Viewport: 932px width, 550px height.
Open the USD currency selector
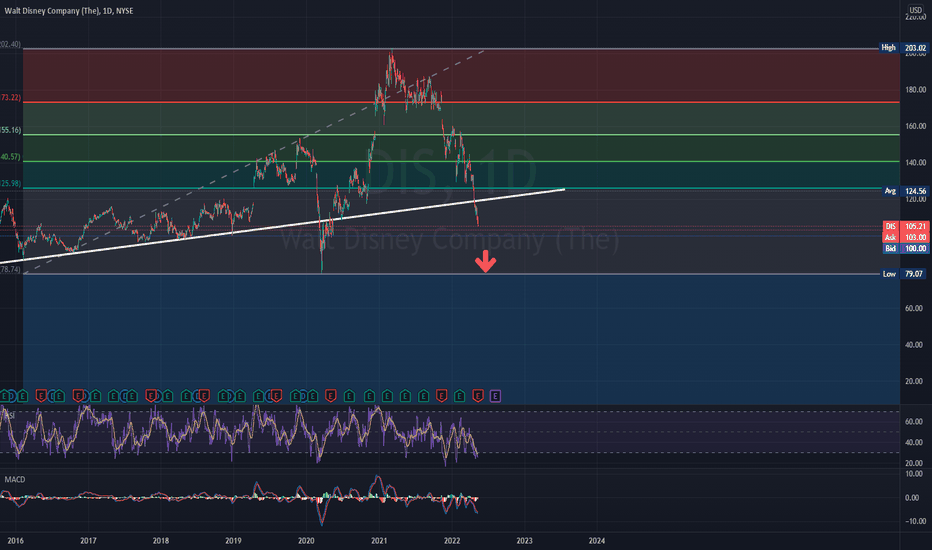[x=915, y=10]
